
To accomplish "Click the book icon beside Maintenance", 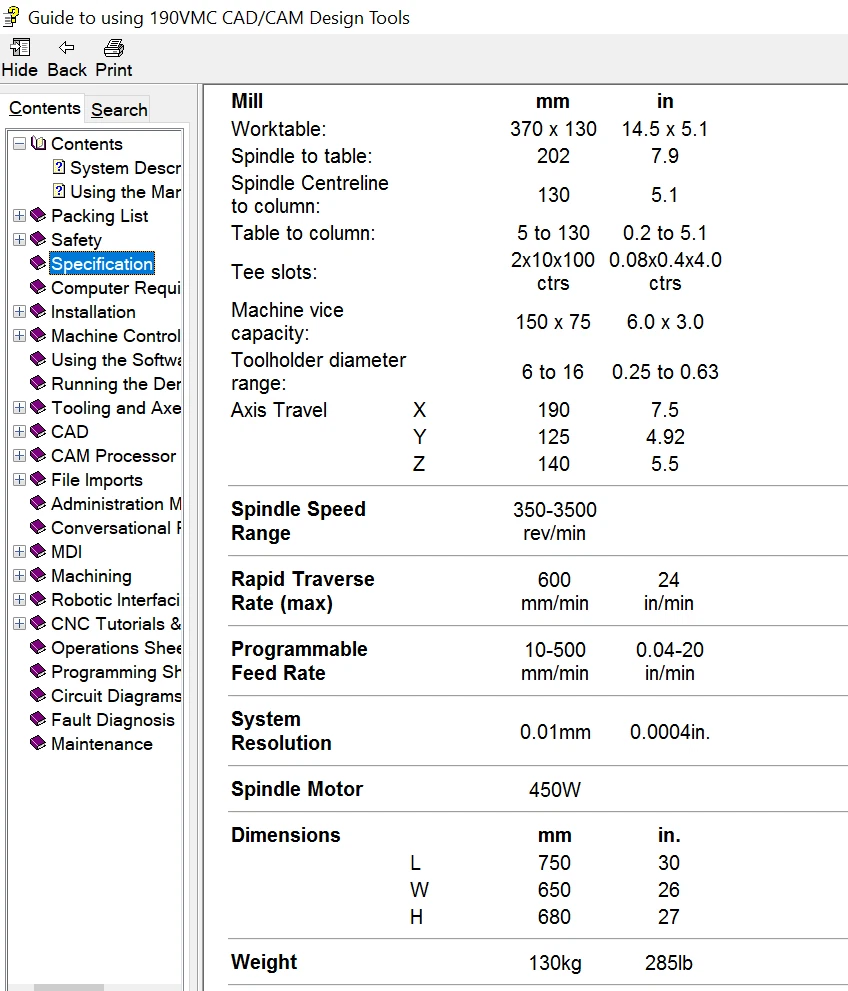I will (x=38, y=744).
